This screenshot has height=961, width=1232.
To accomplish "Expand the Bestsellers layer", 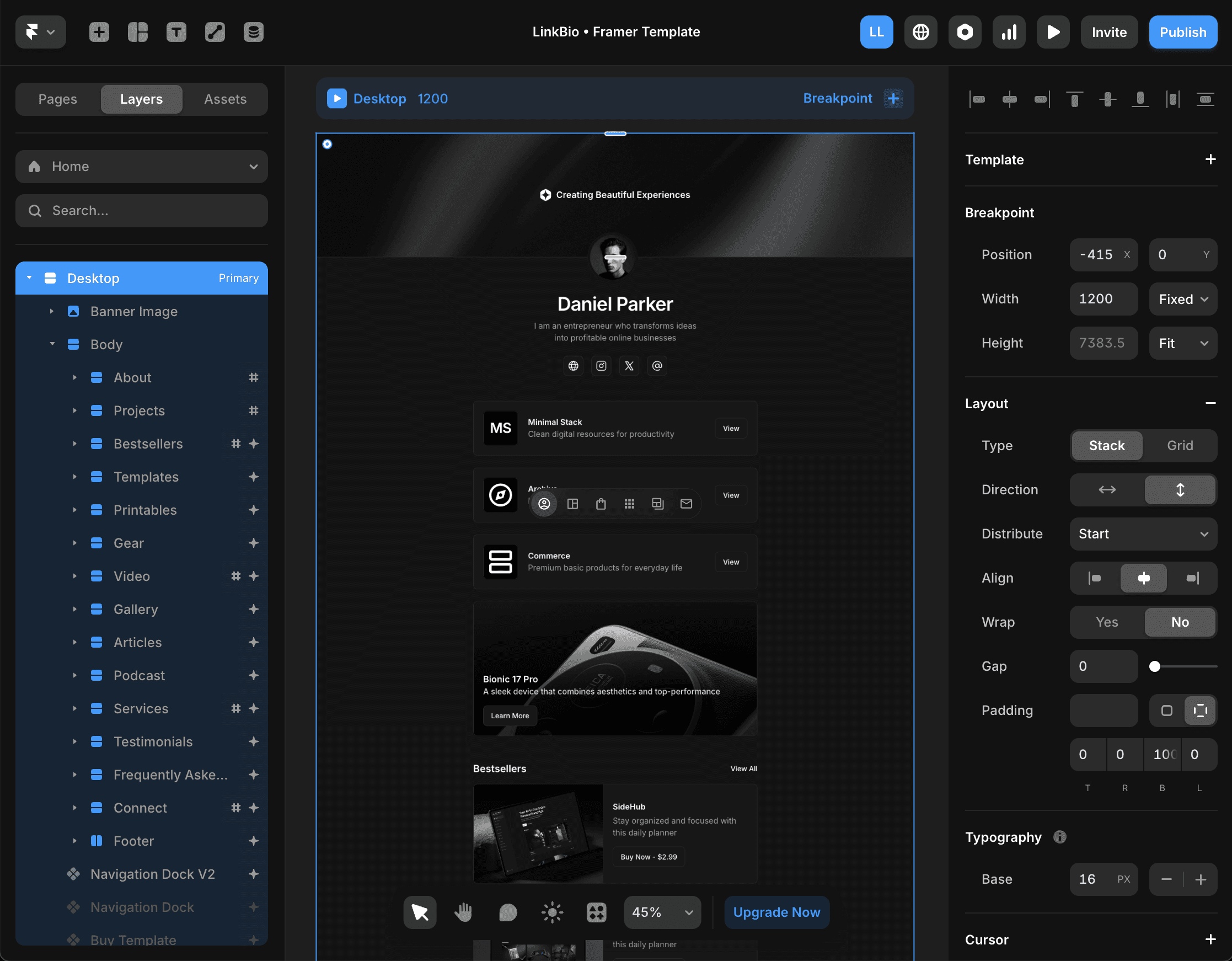I will point(74,444).
